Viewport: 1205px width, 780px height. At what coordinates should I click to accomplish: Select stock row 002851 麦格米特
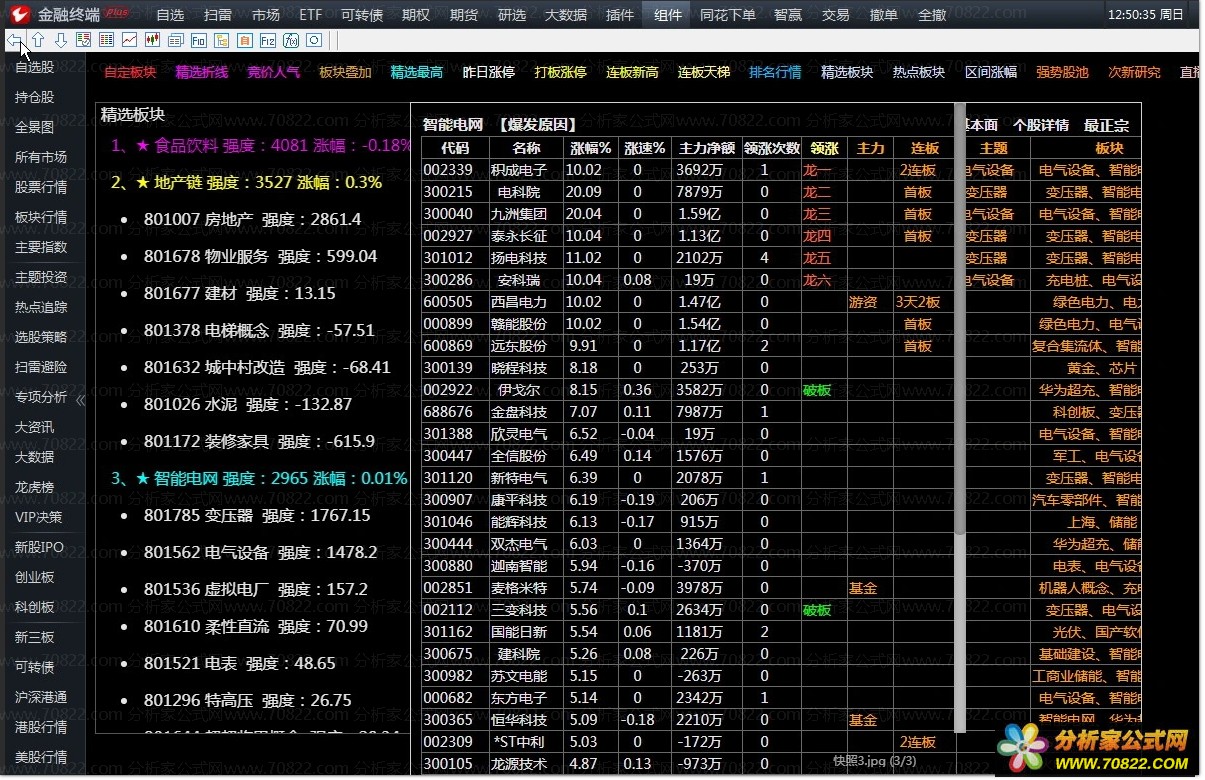tap(688, 588)
